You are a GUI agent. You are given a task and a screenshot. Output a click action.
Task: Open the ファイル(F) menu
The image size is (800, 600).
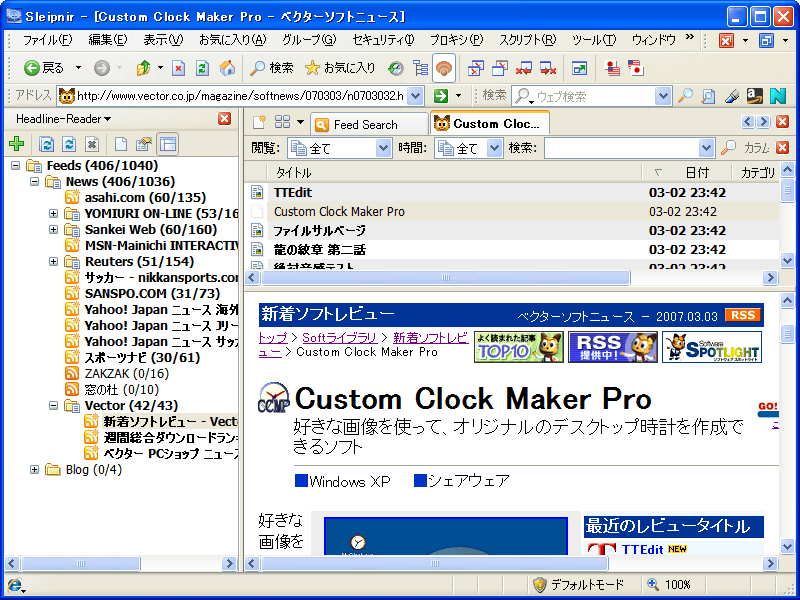[x=47, y=40]
